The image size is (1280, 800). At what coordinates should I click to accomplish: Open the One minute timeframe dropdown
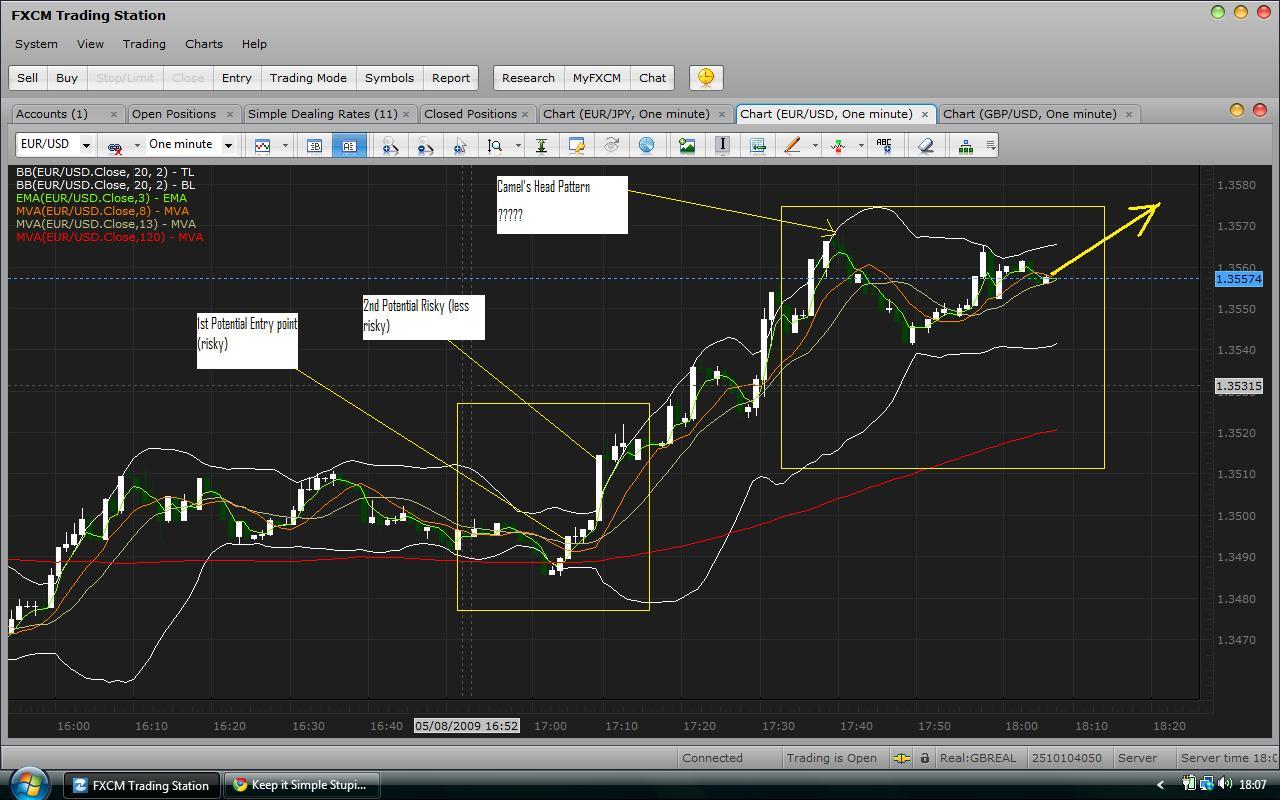228,145
